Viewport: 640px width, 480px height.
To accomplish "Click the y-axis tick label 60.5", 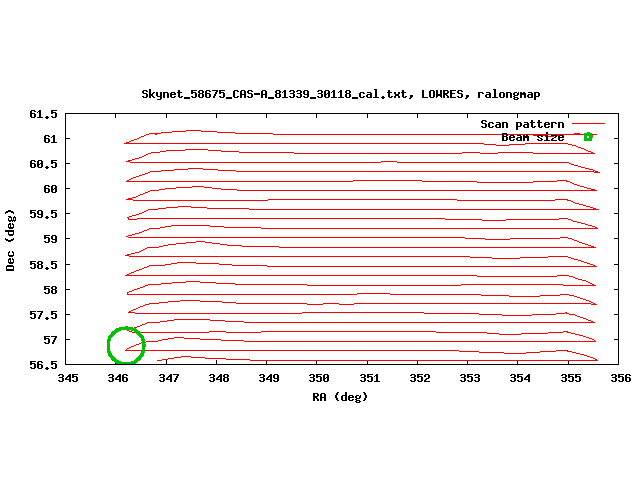I will (x=43, y=164).
